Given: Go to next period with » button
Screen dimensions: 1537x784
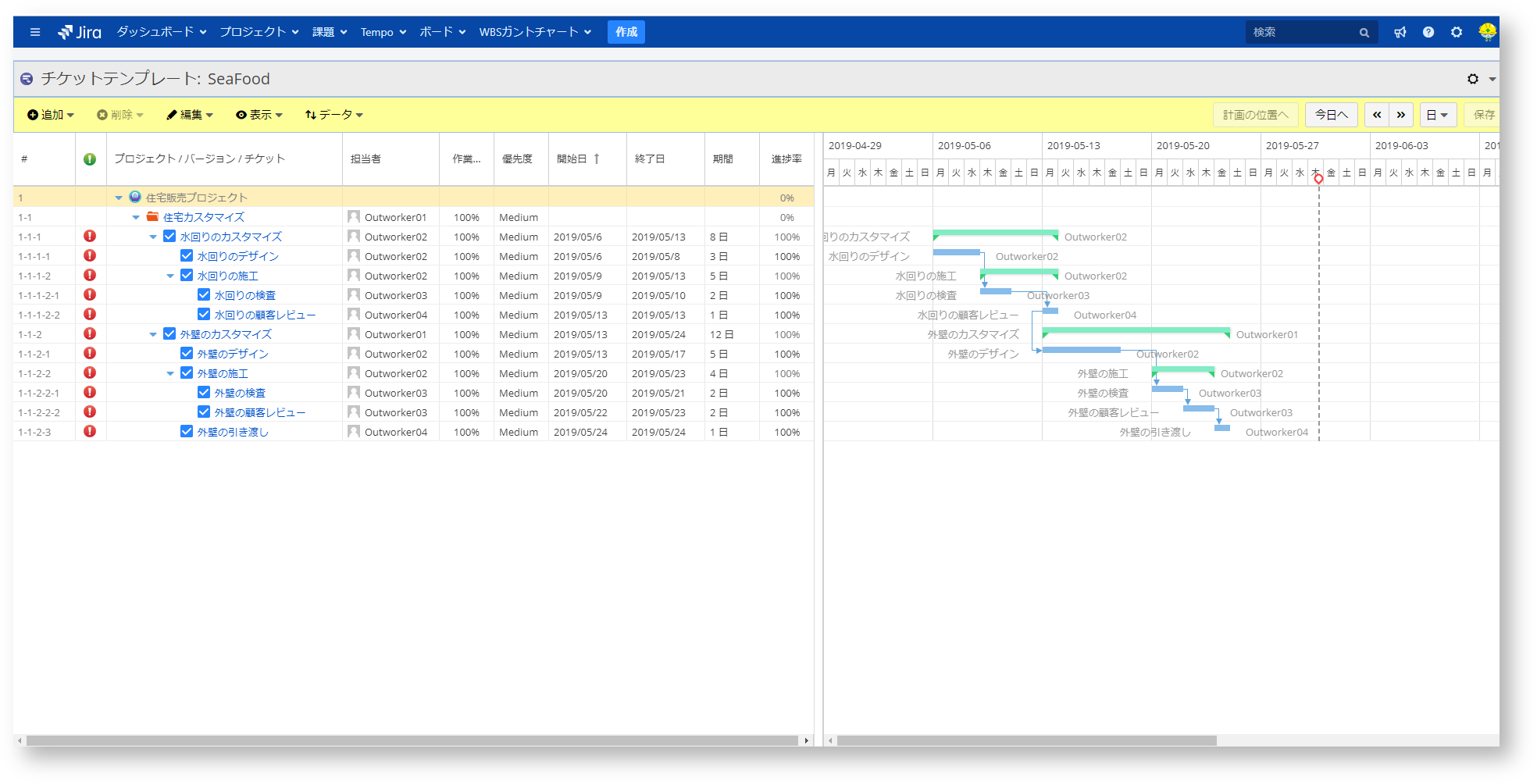Looking at the screenshot, I should pos(1401,115).
